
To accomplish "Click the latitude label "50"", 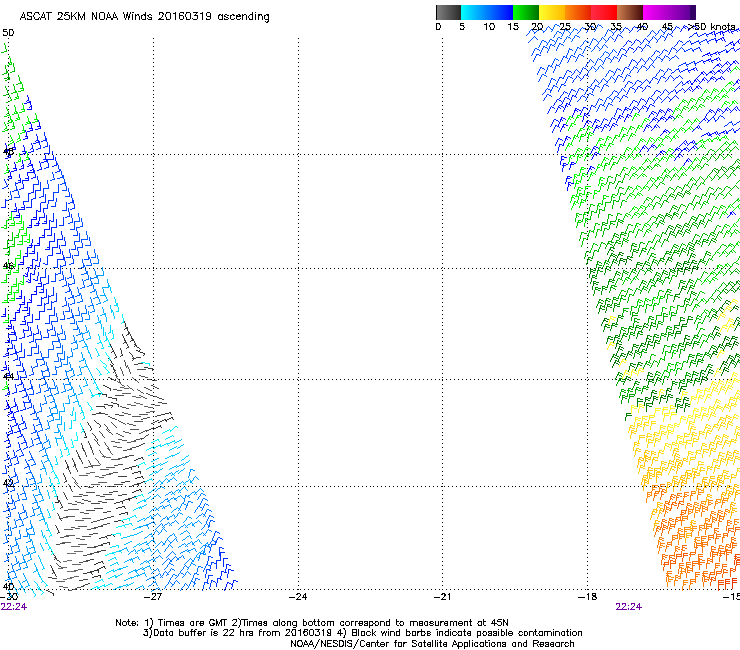I will pos(8,33).
